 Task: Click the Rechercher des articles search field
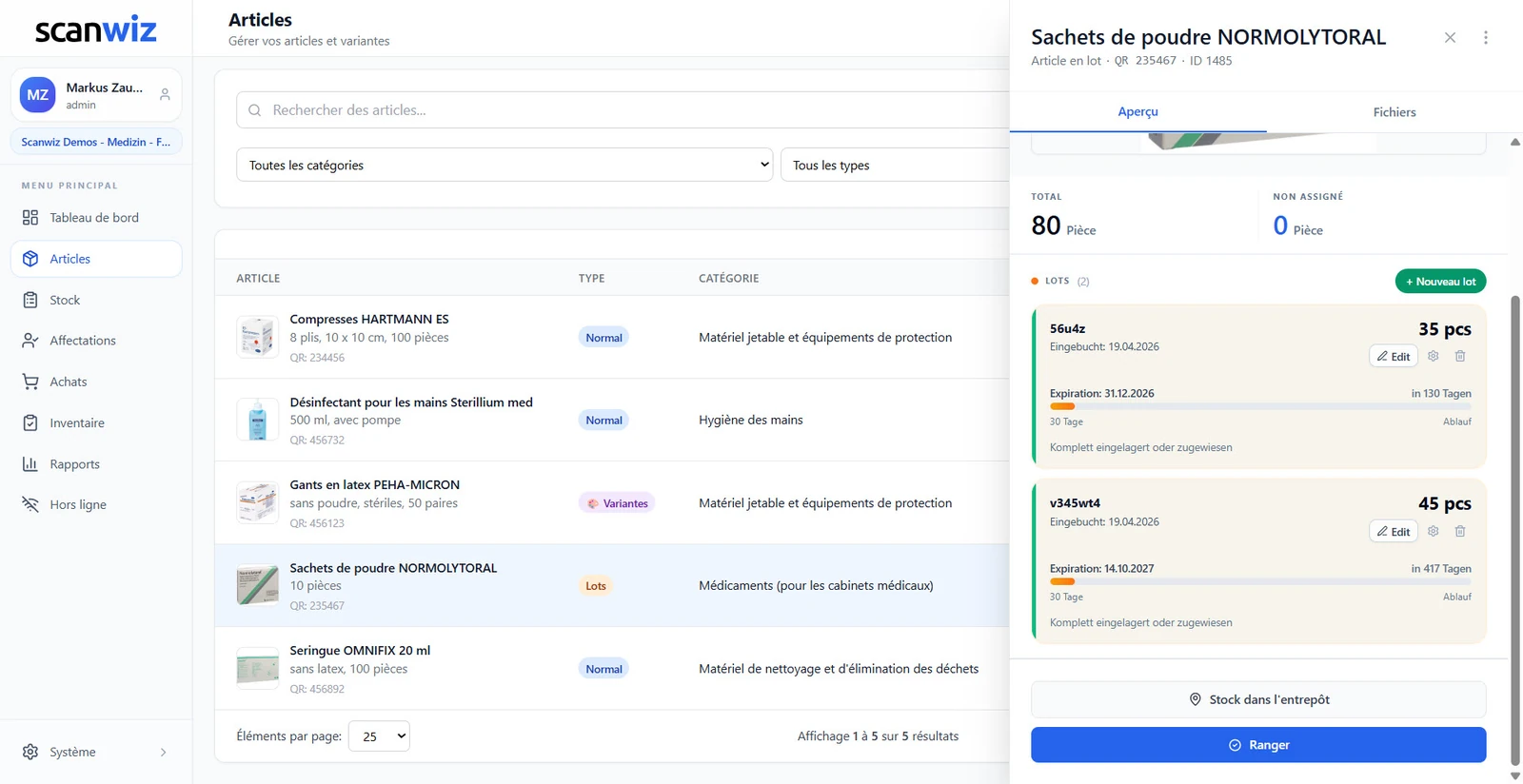623,110
